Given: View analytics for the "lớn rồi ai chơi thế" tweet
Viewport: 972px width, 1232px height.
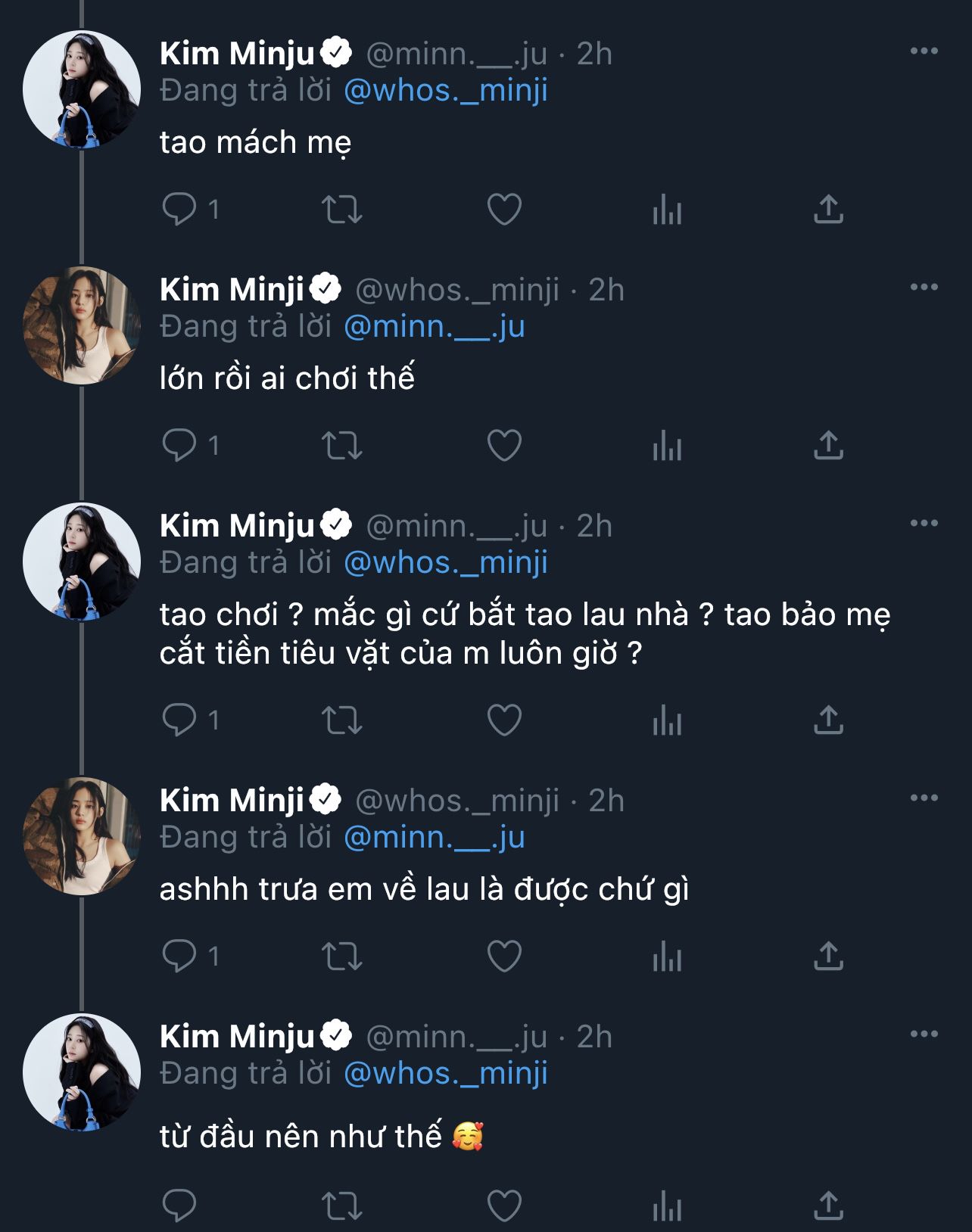Looking at the screenshot, I should pyautogui.click(x=667, y=446).
